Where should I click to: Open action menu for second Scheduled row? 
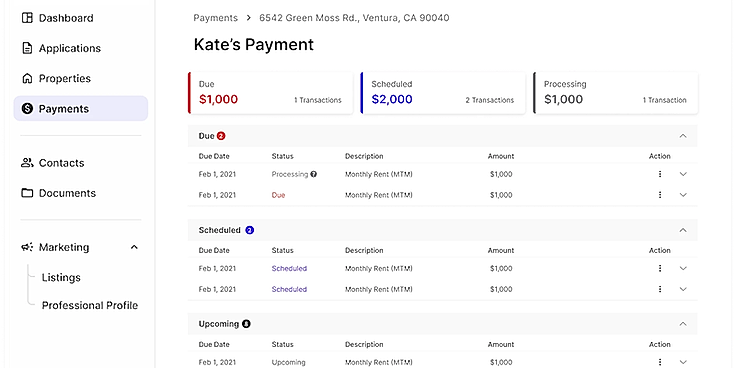660,289
